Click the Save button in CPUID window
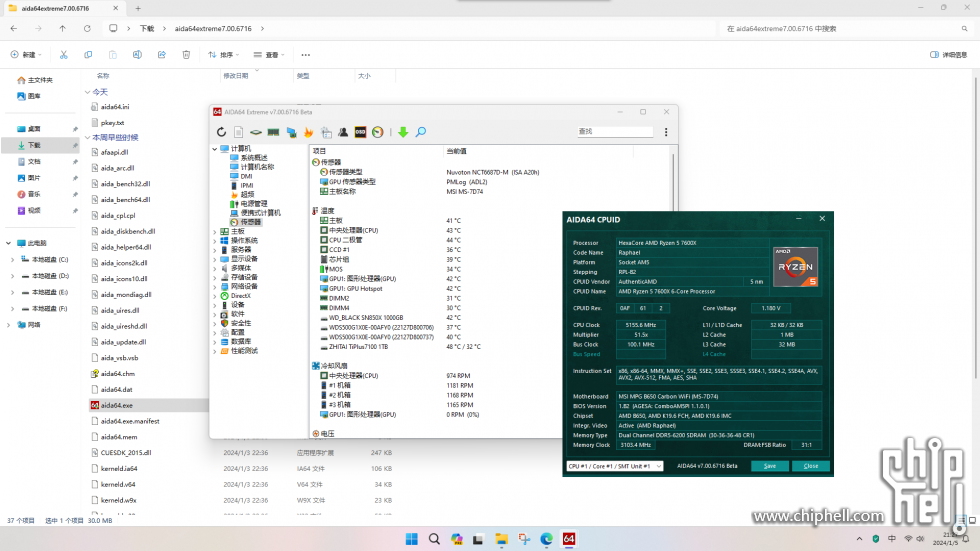The height and width of the screenshot is (551, 980). pyautogui.click(x=770, y=466)
